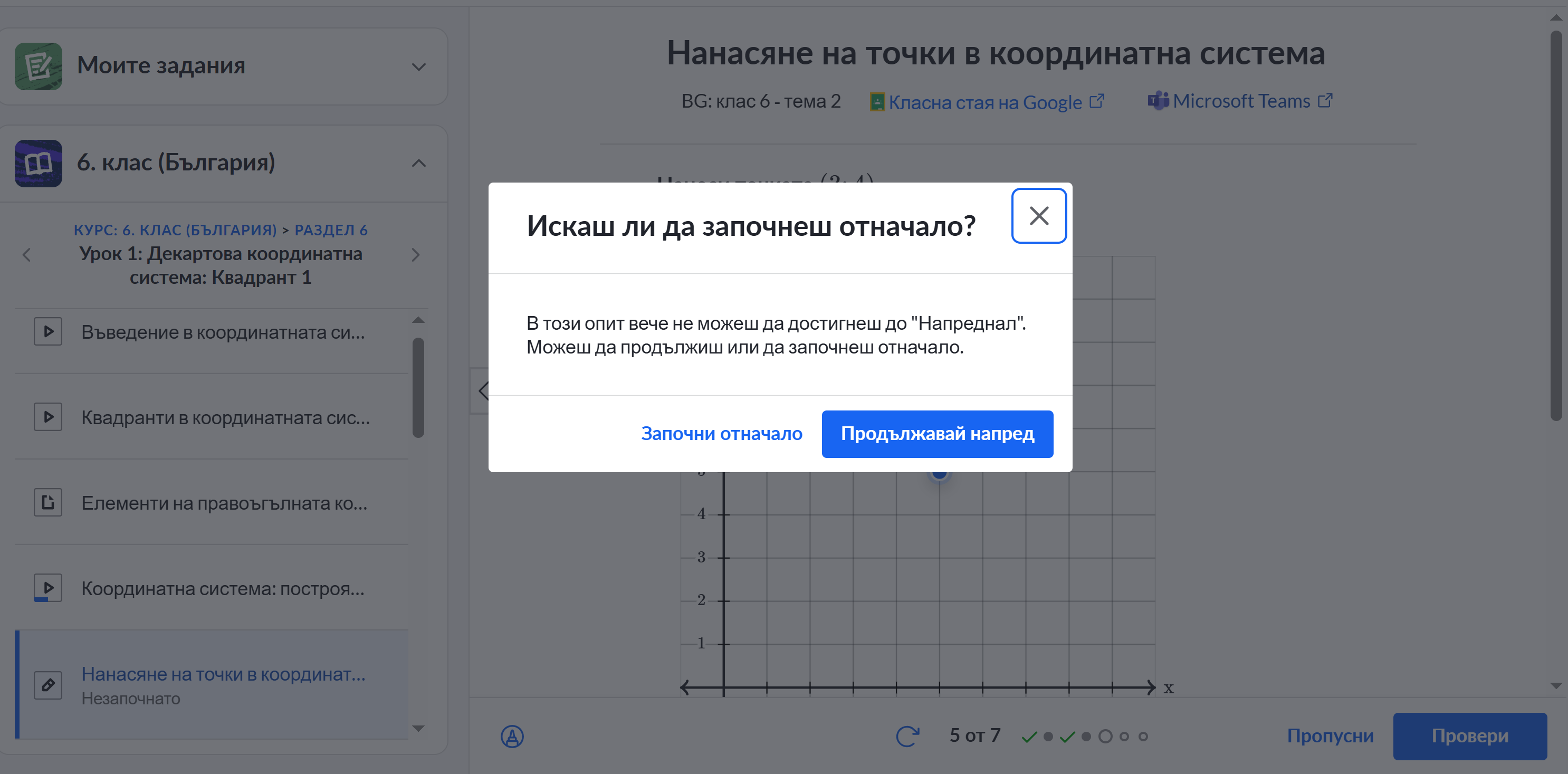Image resolution: width=1568 pixels, height=774 pixels.
Task: Click first green checkmark progress indicator
Action: tap(1029, 737)
